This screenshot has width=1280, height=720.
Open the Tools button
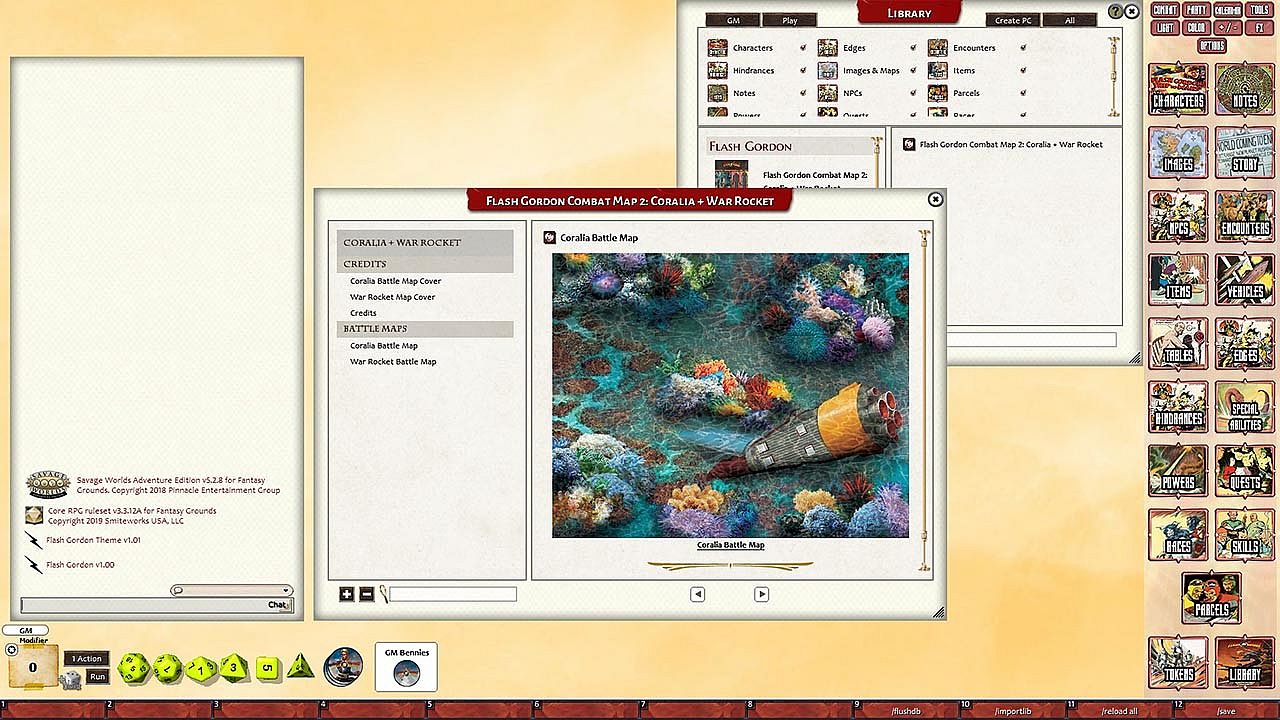(x=1260, y=10)
